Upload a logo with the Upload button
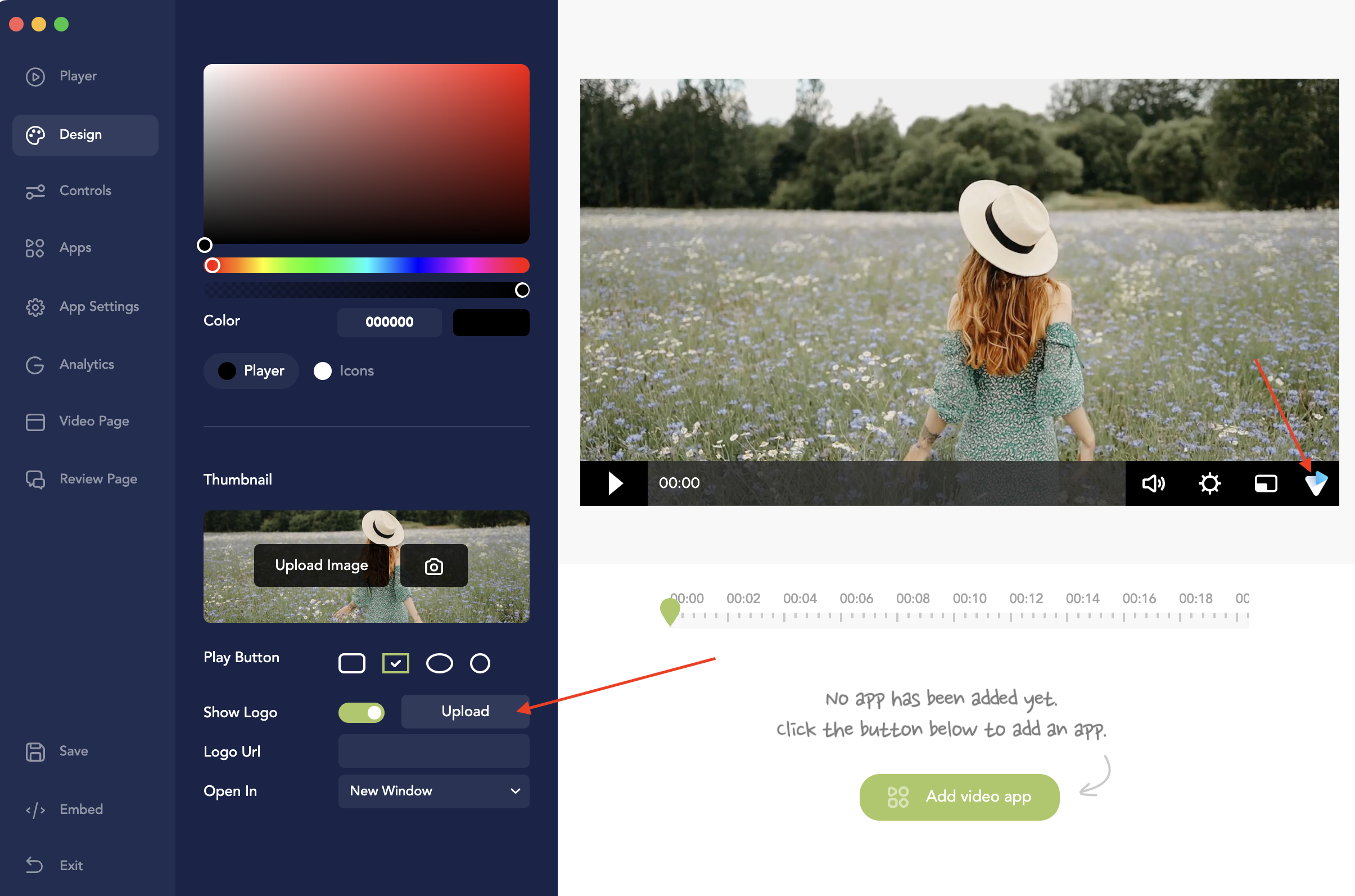The height and width of the screenshot is (896, 1355). pyautogui.click(x=465, y=712)
